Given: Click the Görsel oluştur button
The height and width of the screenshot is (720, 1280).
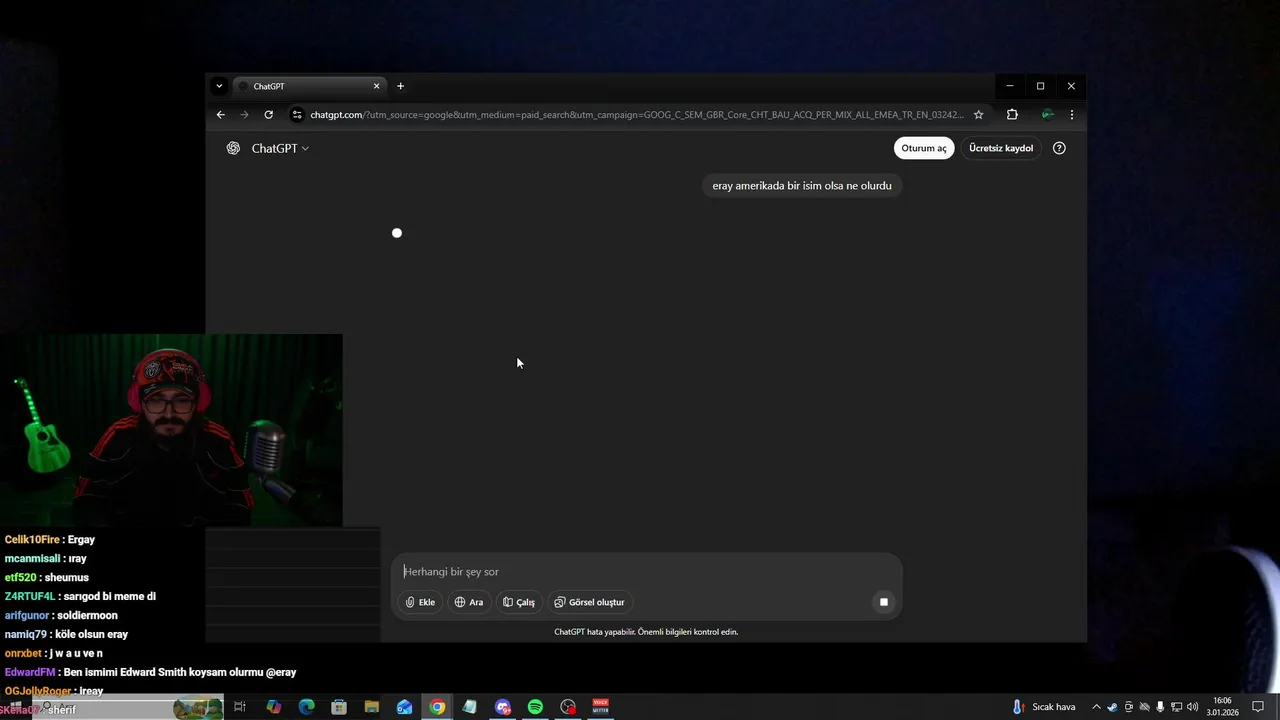Looking at the screenshot, I should (x=589, y=602).
